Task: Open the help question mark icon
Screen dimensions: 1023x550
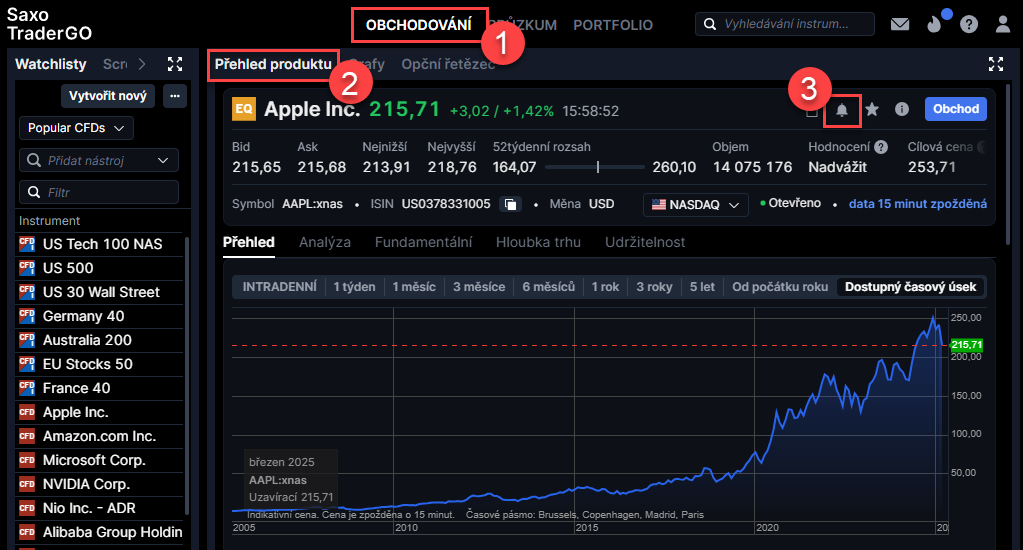Action: coord(969,24)
